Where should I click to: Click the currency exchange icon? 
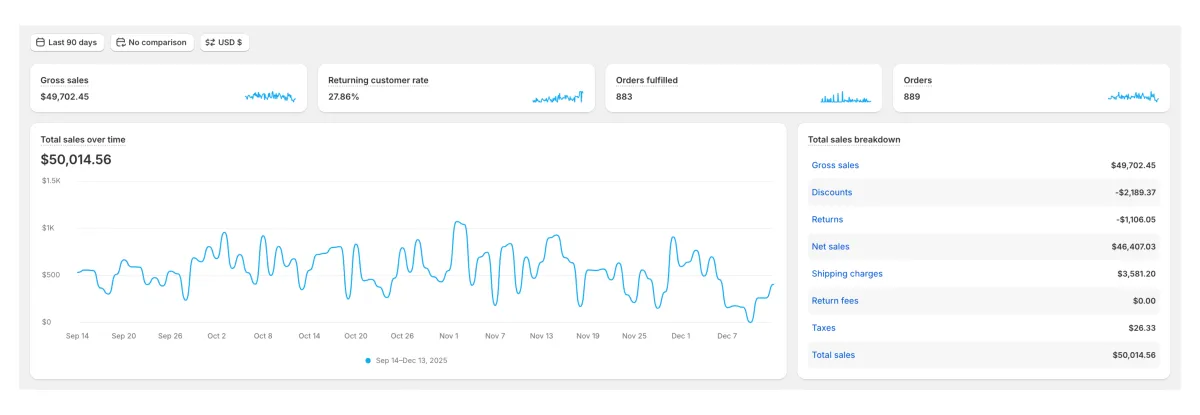(210, 43)
